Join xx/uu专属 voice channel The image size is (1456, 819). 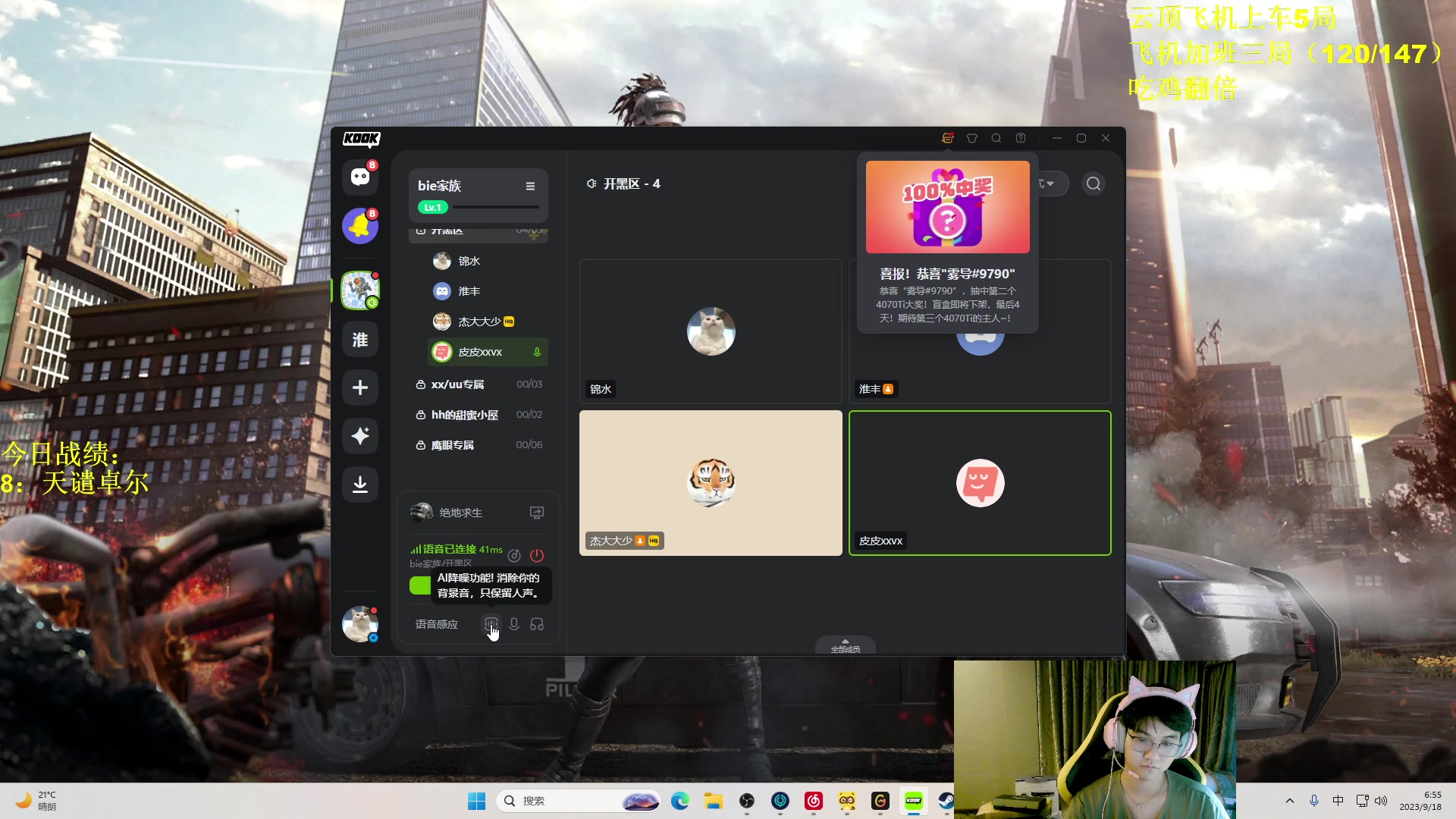[458, 384]
